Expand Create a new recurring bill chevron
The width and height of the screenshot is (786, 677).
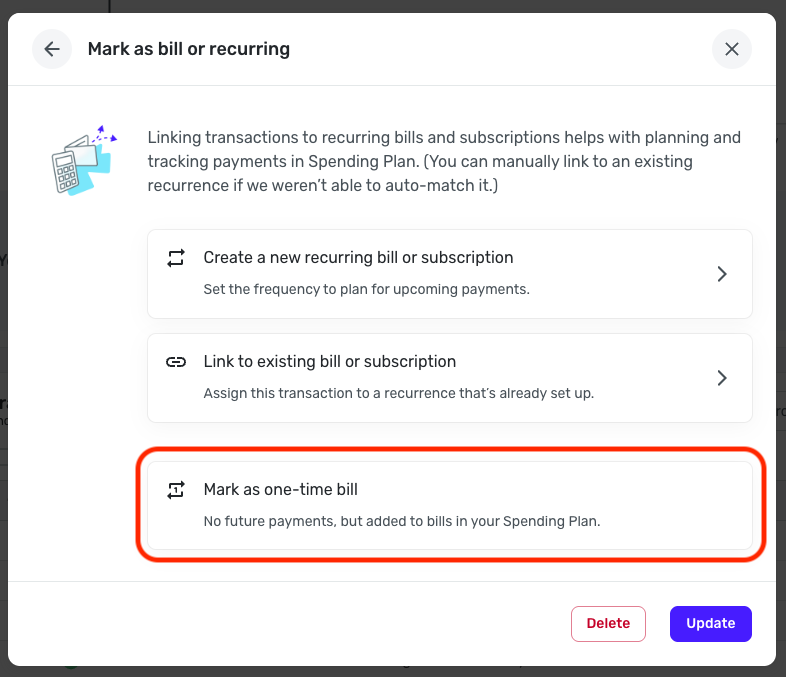pyautogui.click(x=721, y=274)
